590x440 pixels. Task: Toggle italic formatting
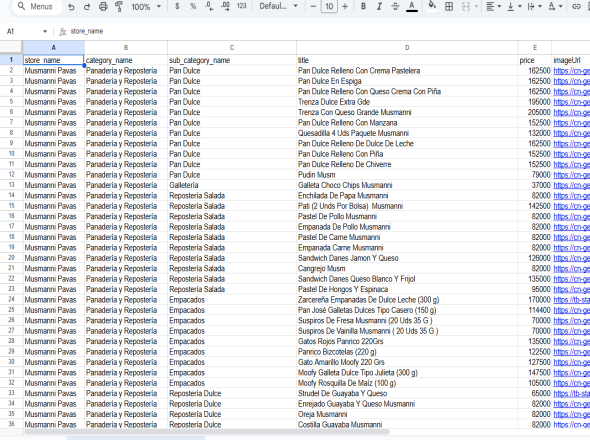tap(379, 6)
